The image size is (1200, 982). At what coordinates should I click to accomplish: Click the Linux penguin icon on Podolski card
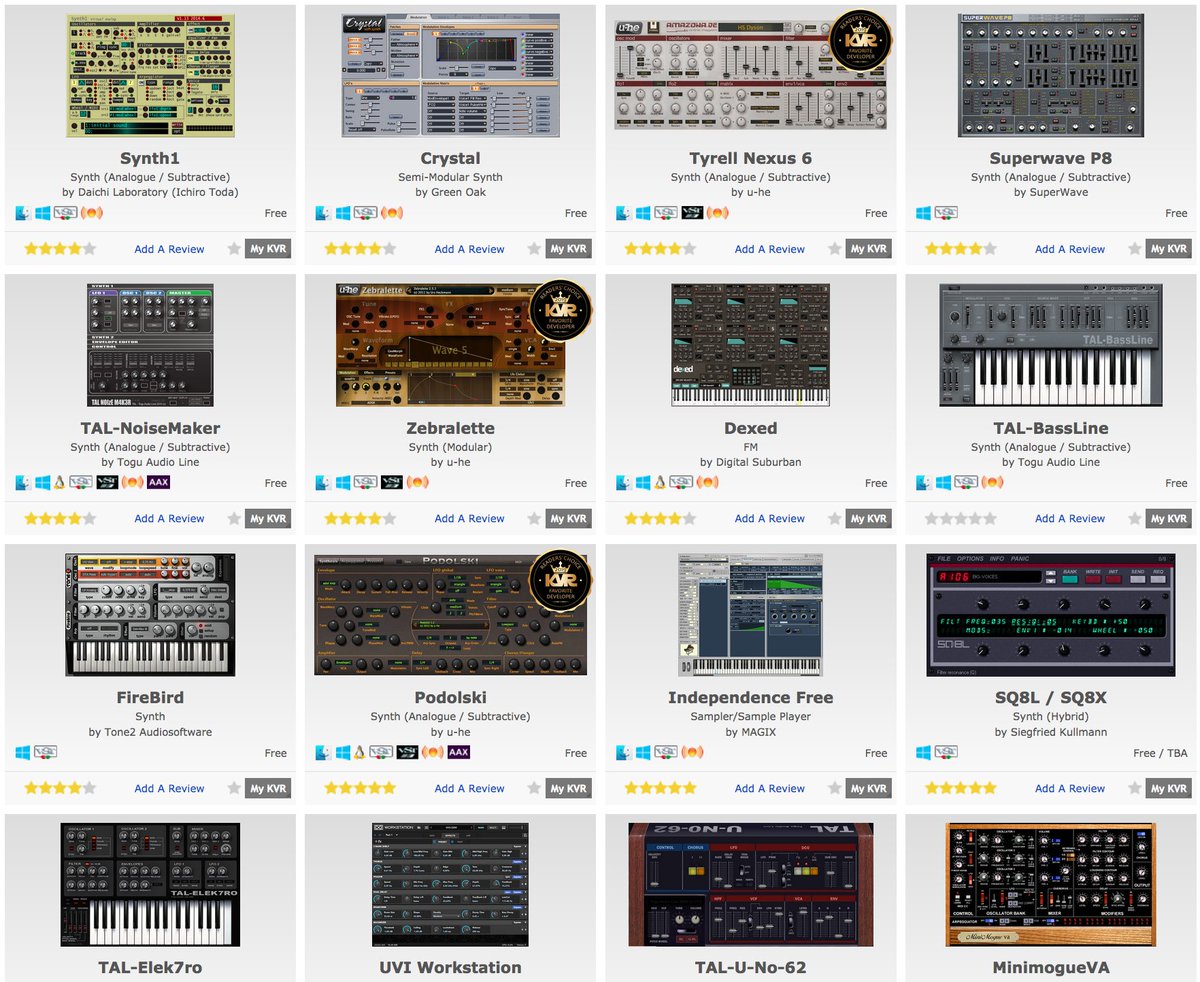coord(360,752)
